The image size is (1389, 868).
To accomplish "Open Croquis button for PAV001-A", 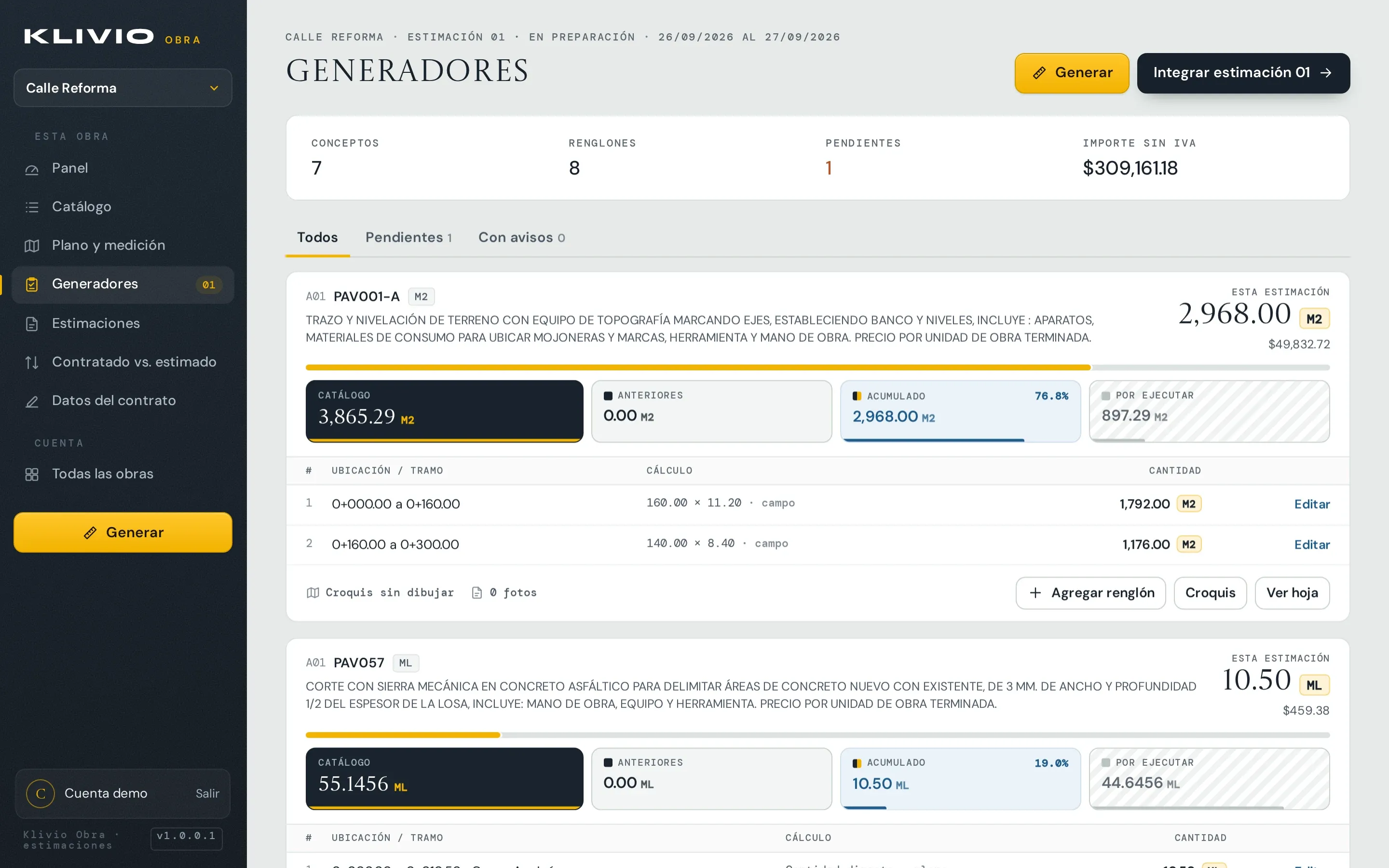I will point(1210,593).
